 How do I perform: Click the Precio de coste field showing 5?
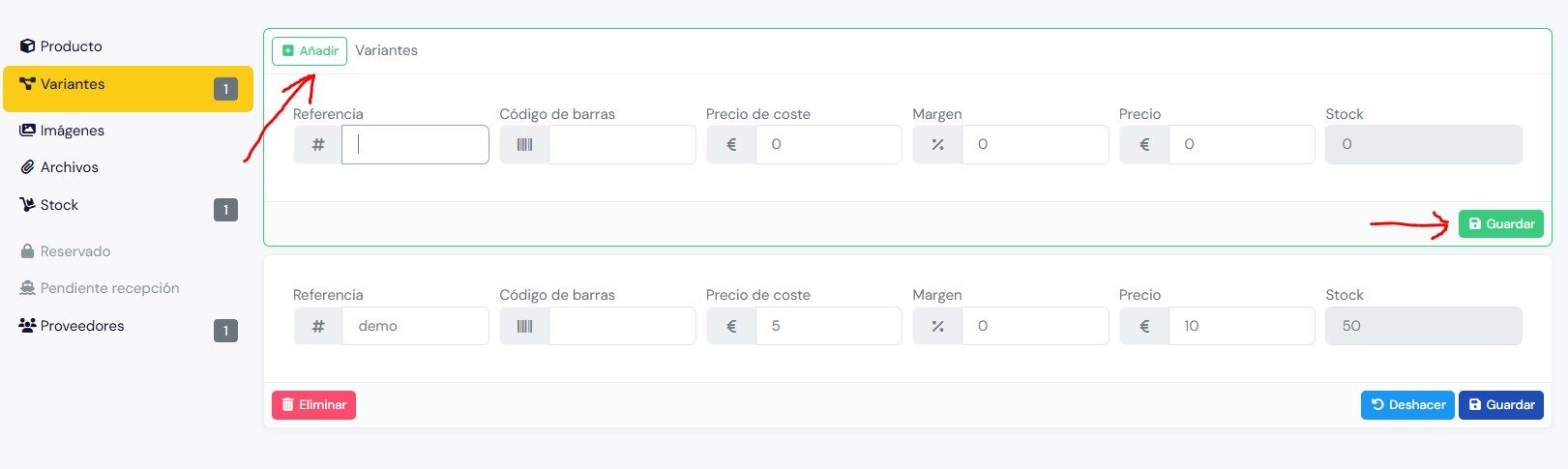tap(828, 326)
